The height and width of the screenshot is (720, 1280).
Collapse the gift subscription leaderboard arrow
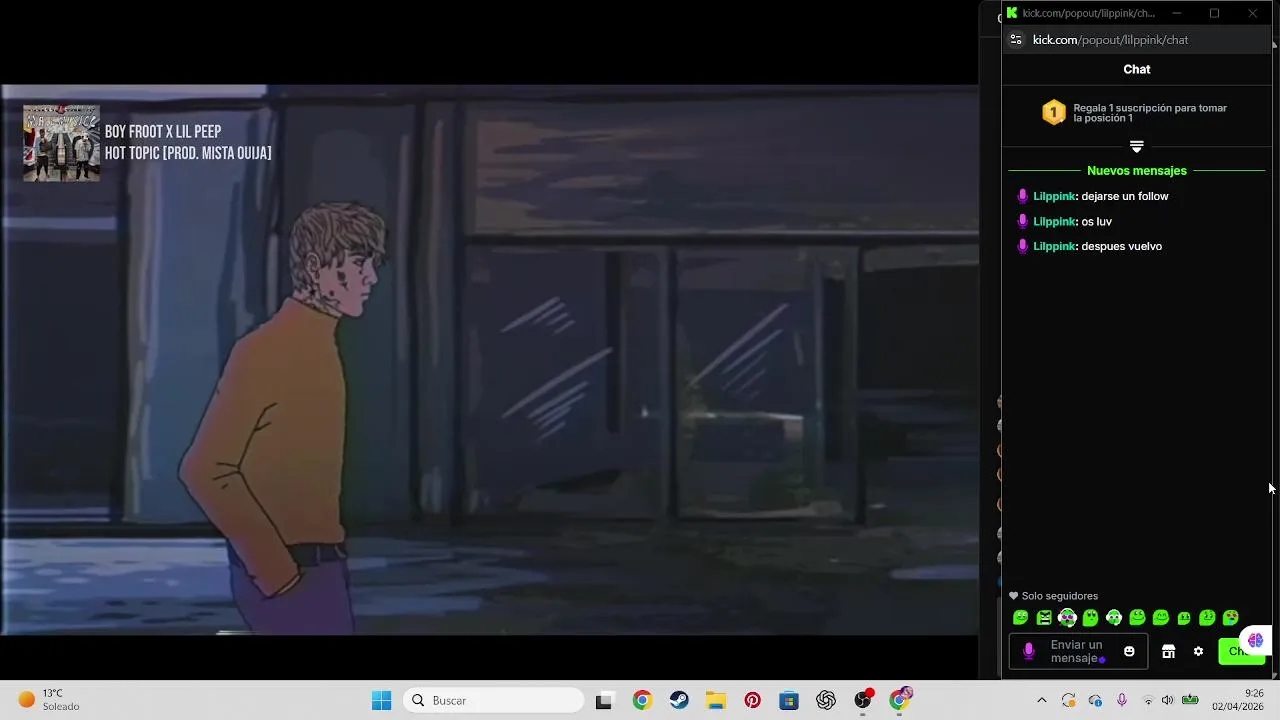(1136, 146)
